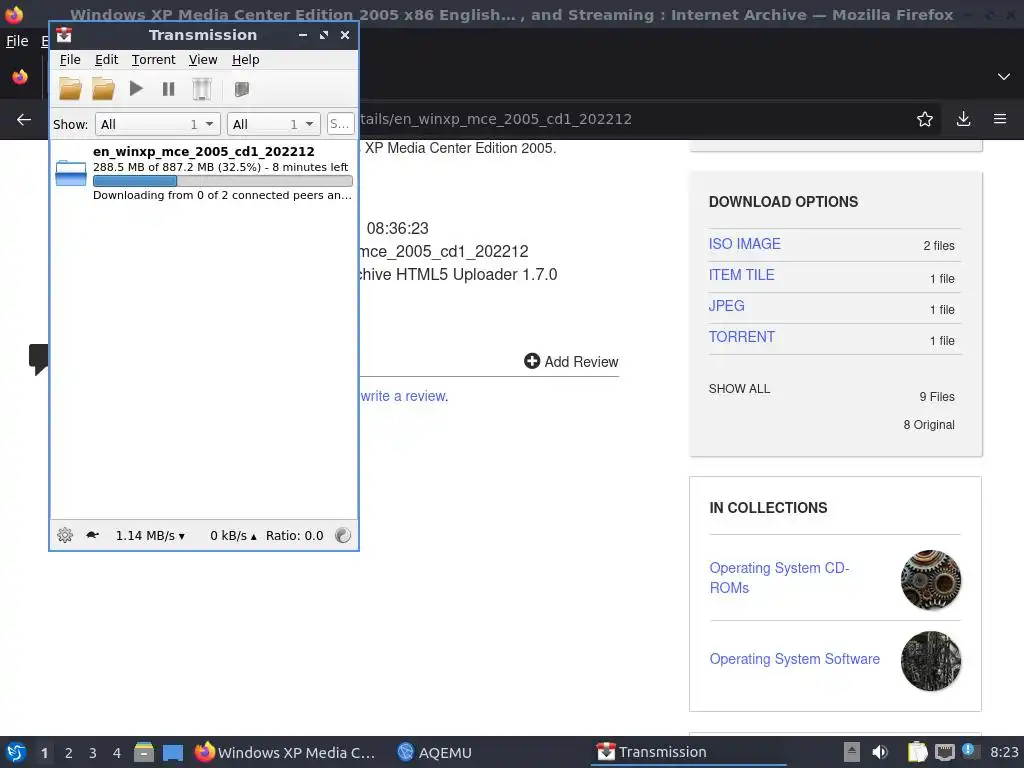Click TORRENT download link
Screen dimensions: 1024x768
[742, 337]
